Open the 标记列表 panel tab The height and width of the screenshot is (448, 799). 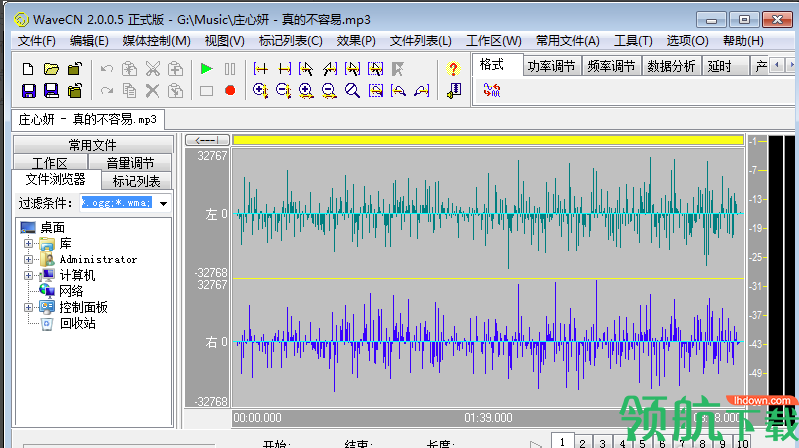[136, 181]
